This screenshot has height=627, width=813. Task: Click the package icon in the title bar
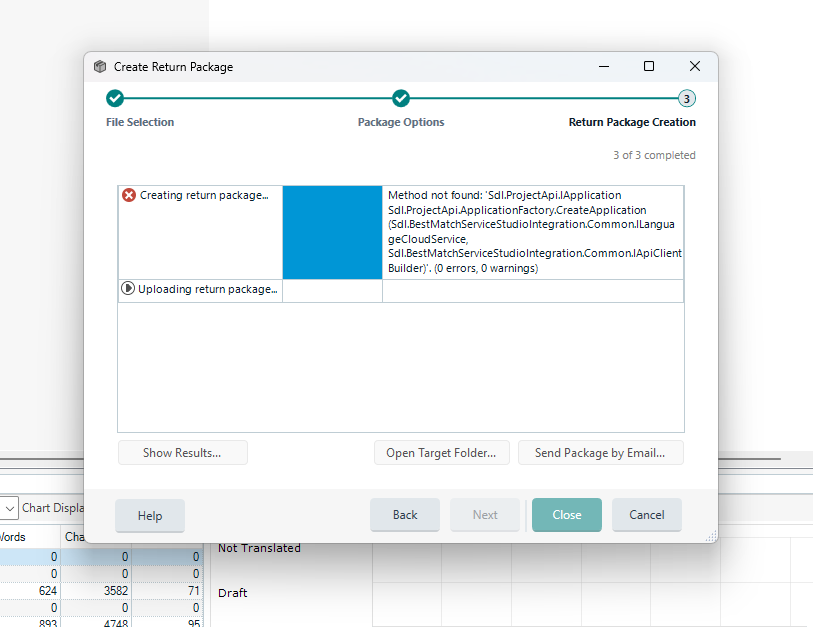click(x=100, y=67)
